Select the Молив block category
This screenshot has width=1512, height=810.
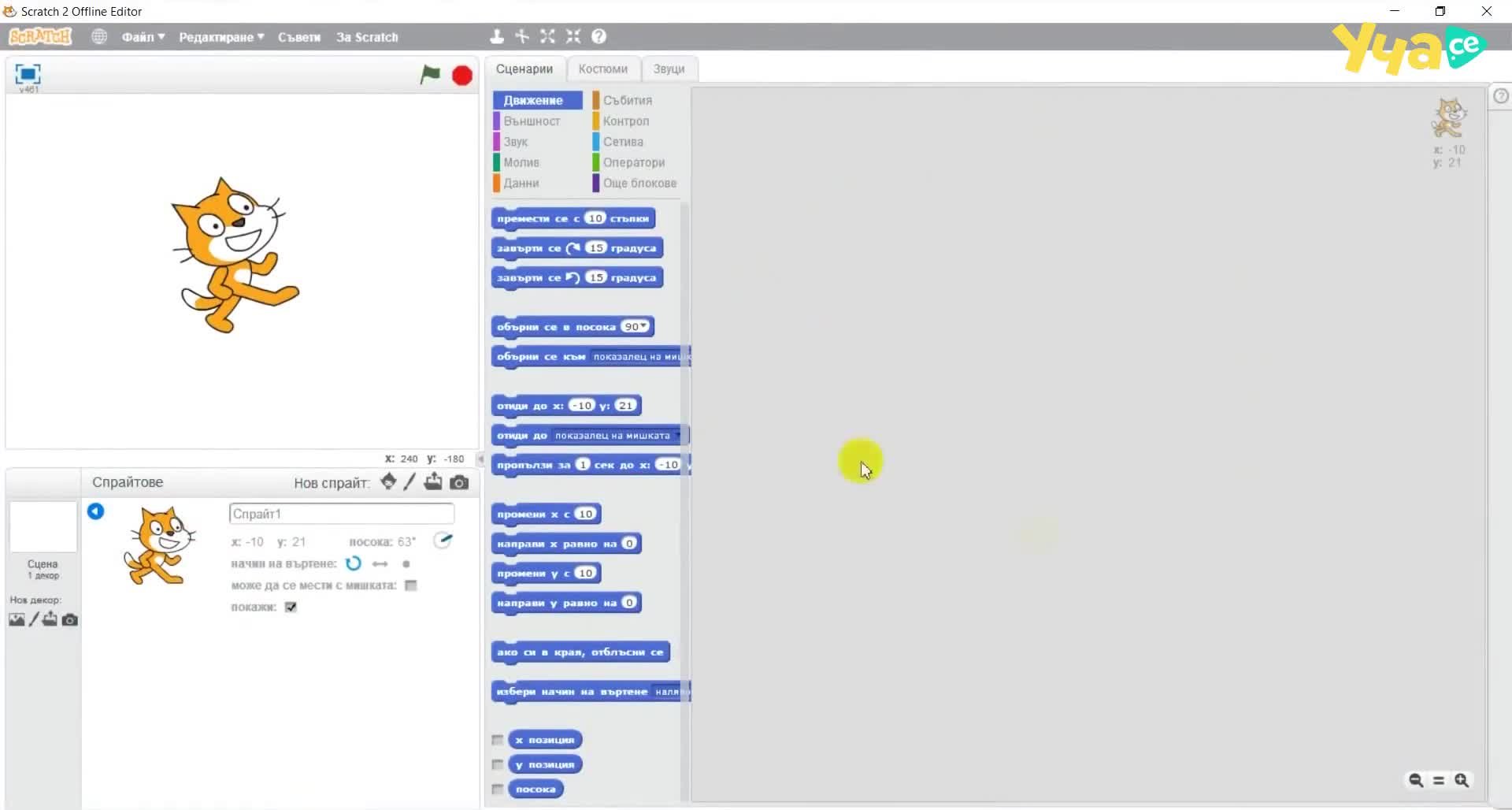pos(538,162)
